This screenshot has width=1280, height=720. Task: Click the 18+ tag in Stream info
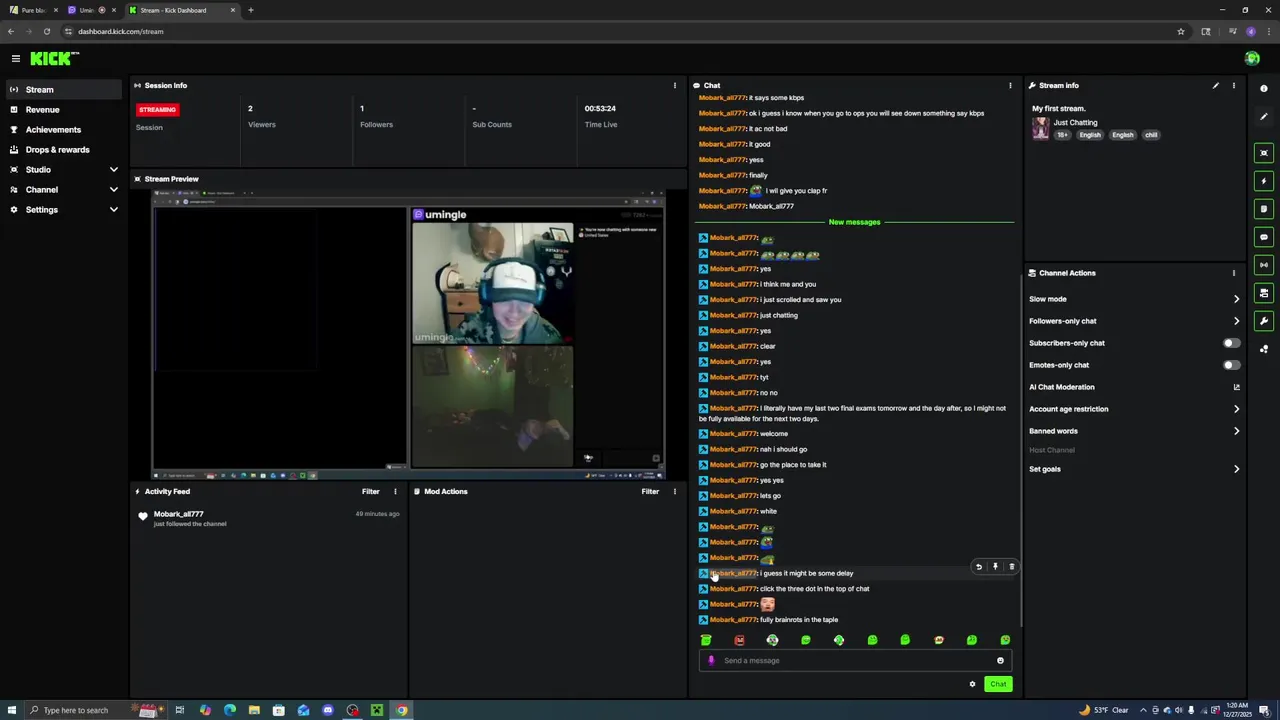pyautogui.click(x=1063, y=135)
